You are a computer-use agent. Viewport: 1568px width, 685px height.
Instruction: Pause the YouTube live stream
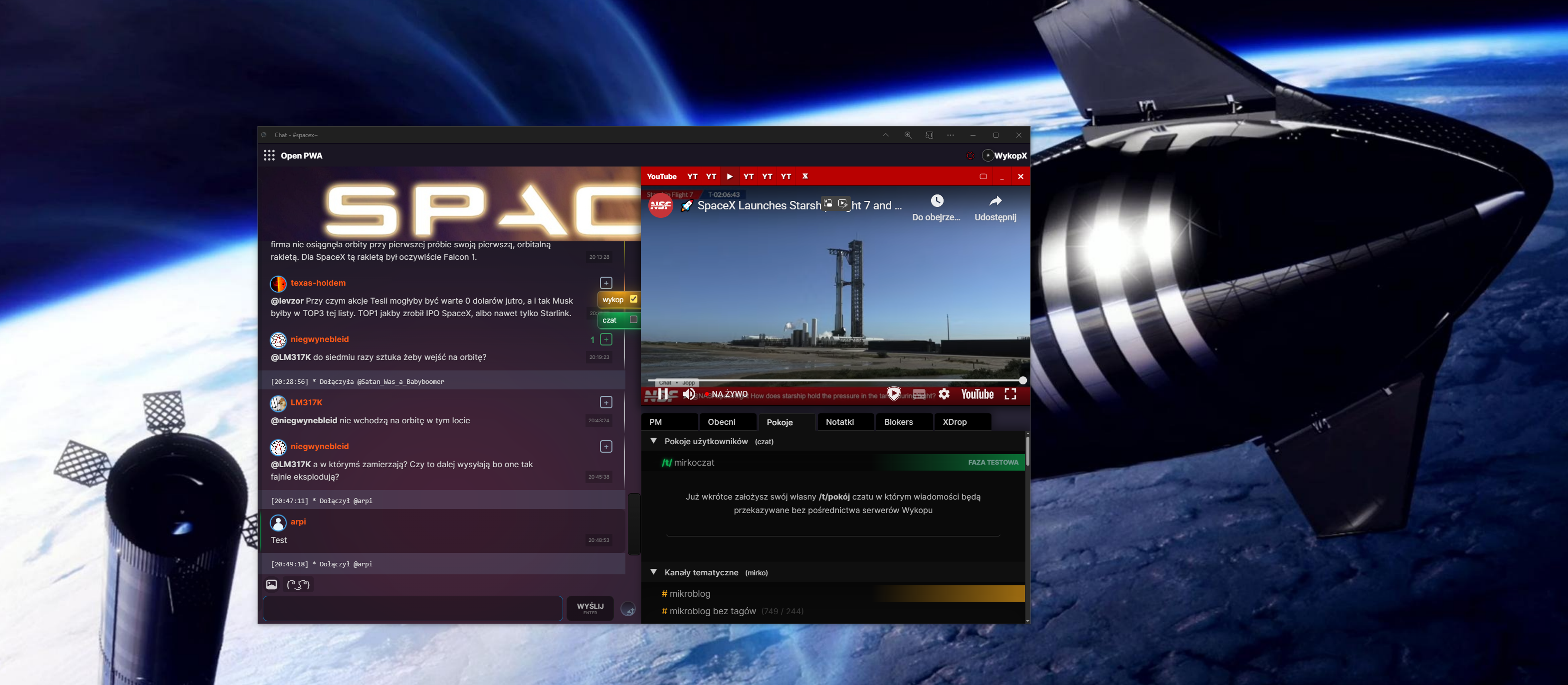click(x=663, y=394)
